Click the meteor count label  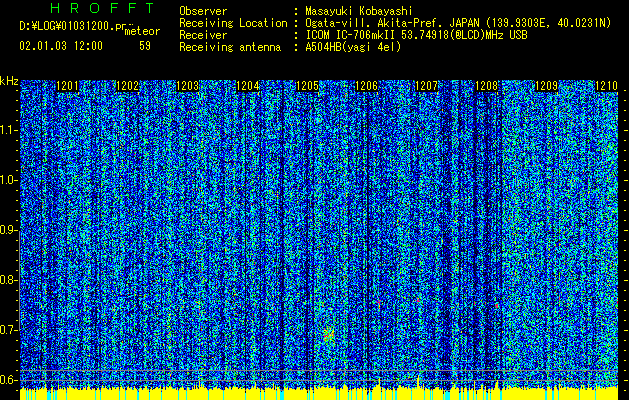tap(142, 31)
